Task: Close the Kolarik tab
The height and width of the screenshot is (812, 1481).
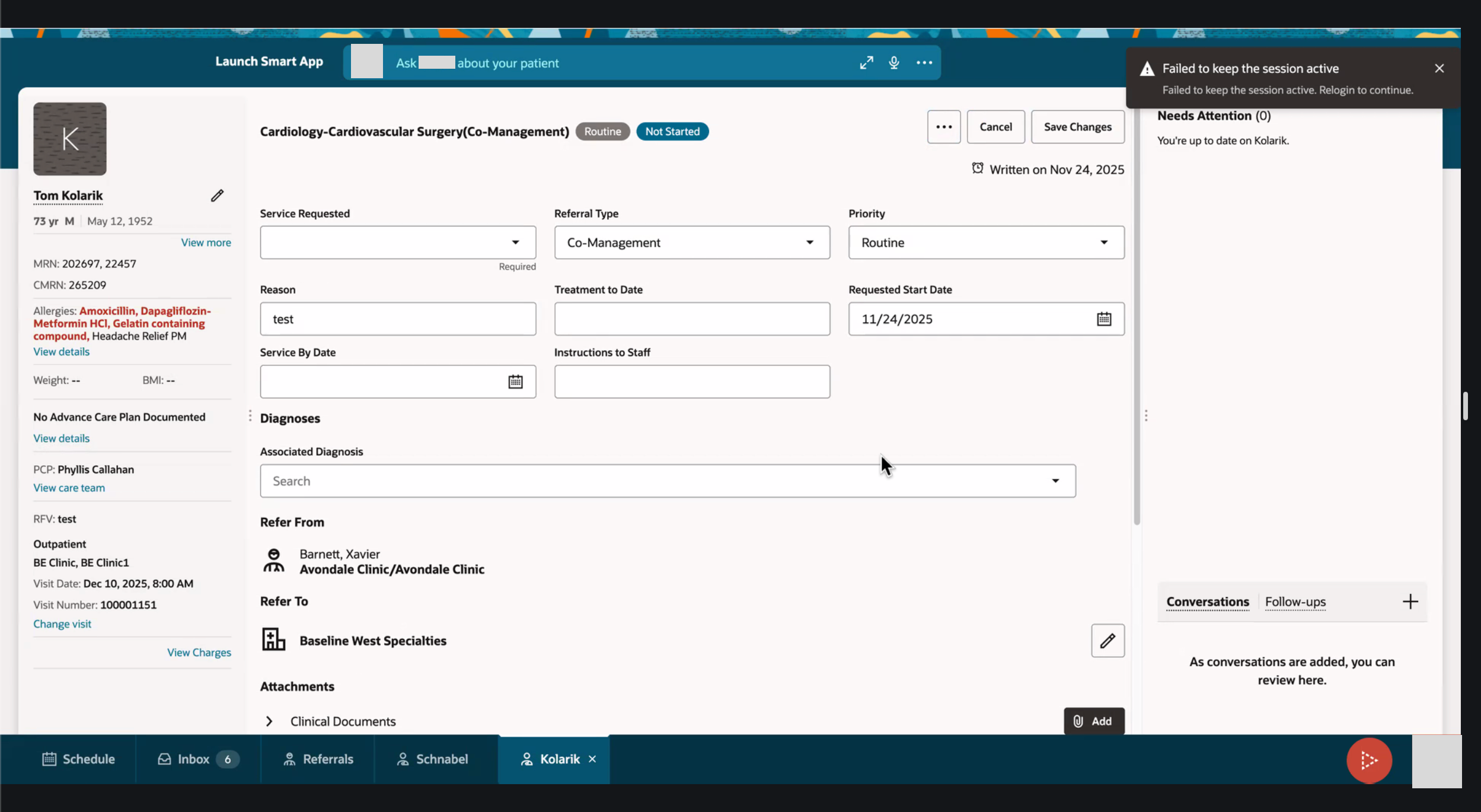Action: [592, 759]
